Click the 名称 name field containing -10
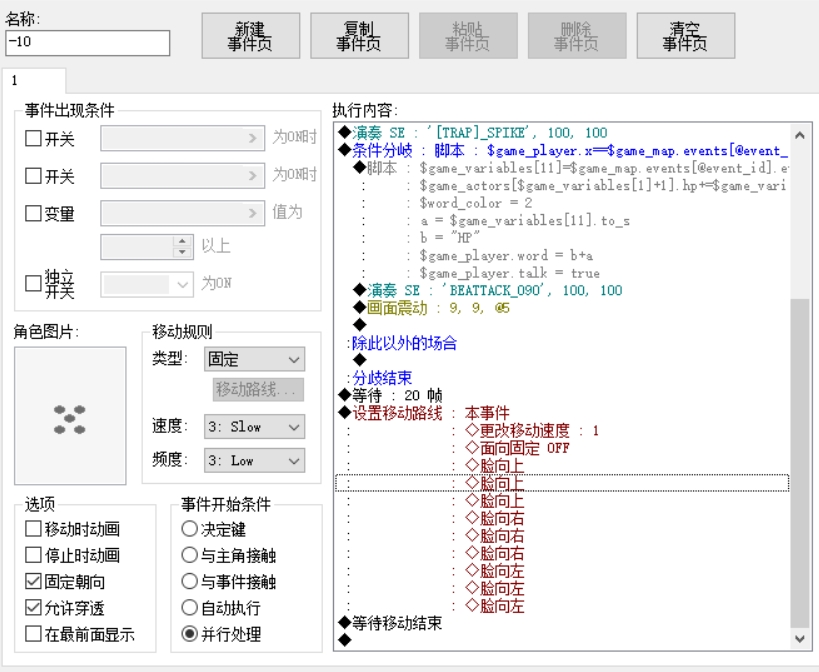The height and width of the screenshot is (672, 819). (x=88, y=43)
